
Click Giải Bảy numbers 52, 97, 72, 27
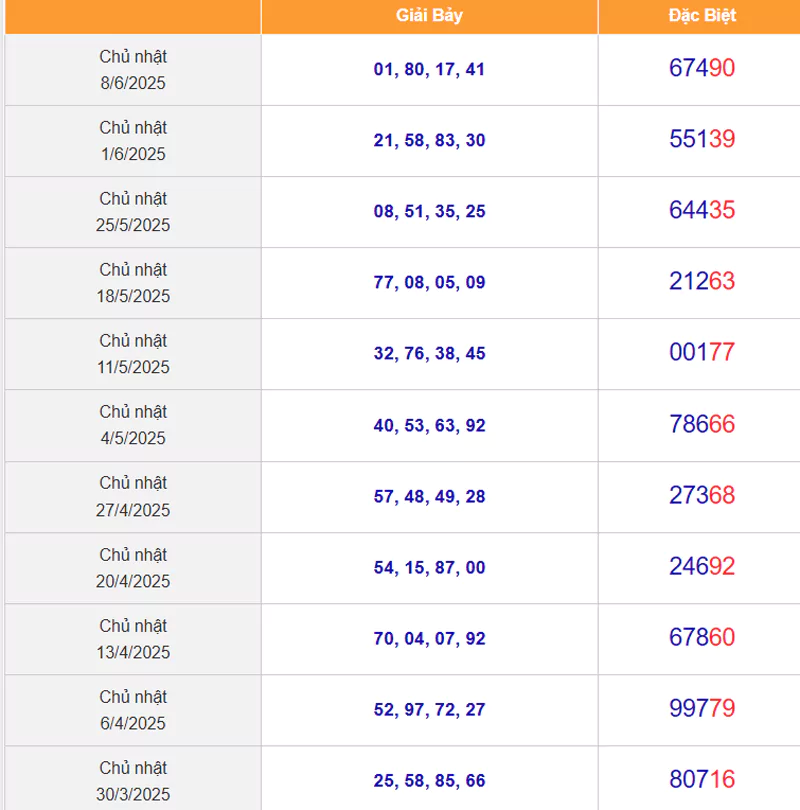(429, 709)
